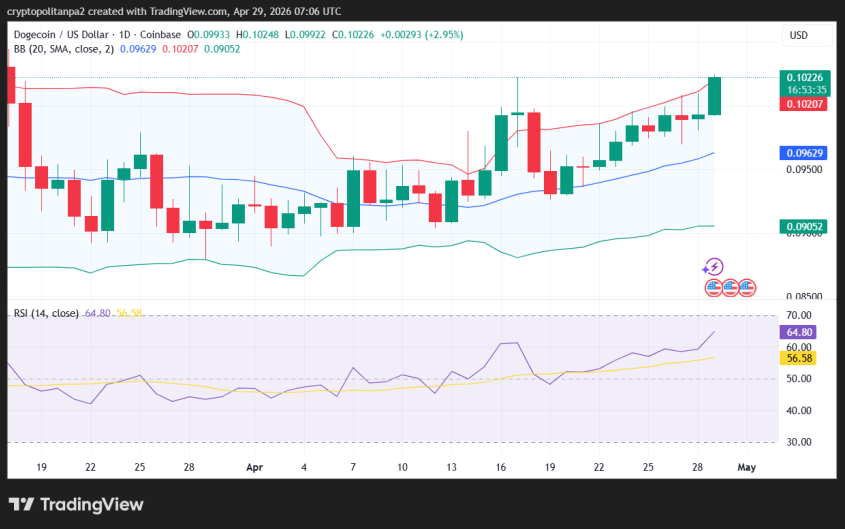Click the purple RSI value label 64.80

tap(800, 332)
